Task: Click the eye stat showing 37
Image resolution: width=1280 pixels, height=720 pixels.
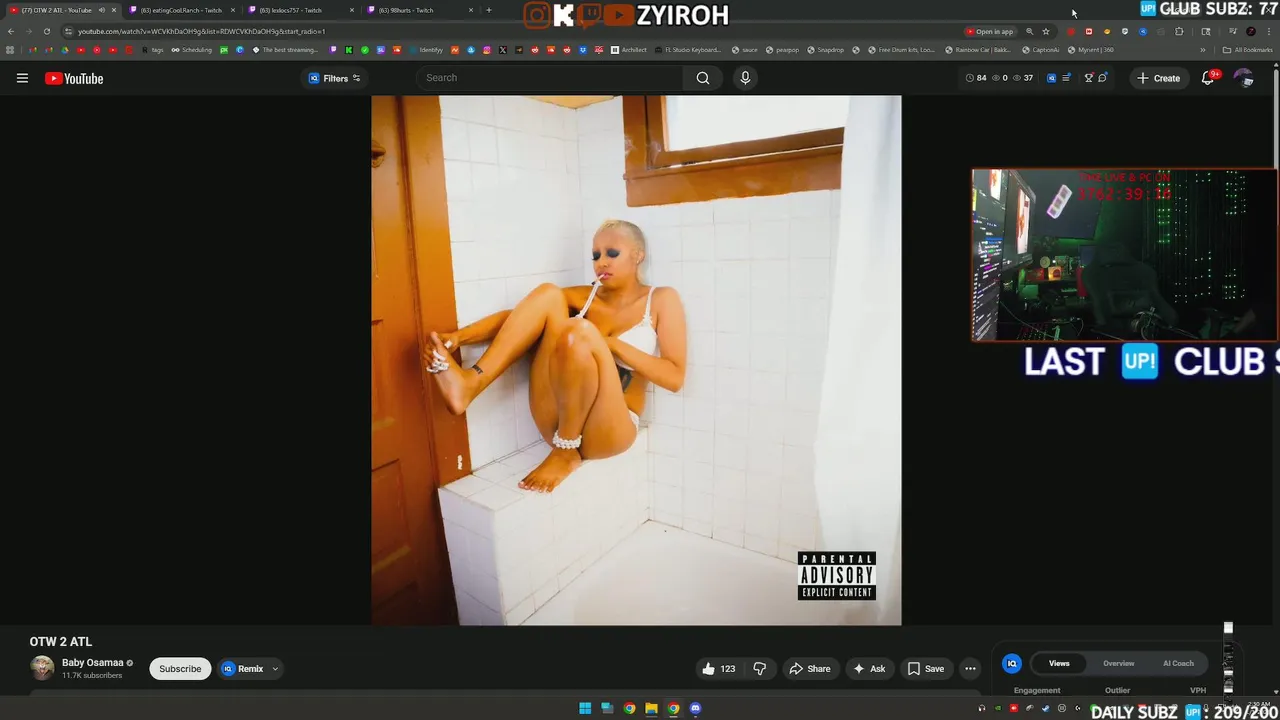Action: [x=1022, y=78]
